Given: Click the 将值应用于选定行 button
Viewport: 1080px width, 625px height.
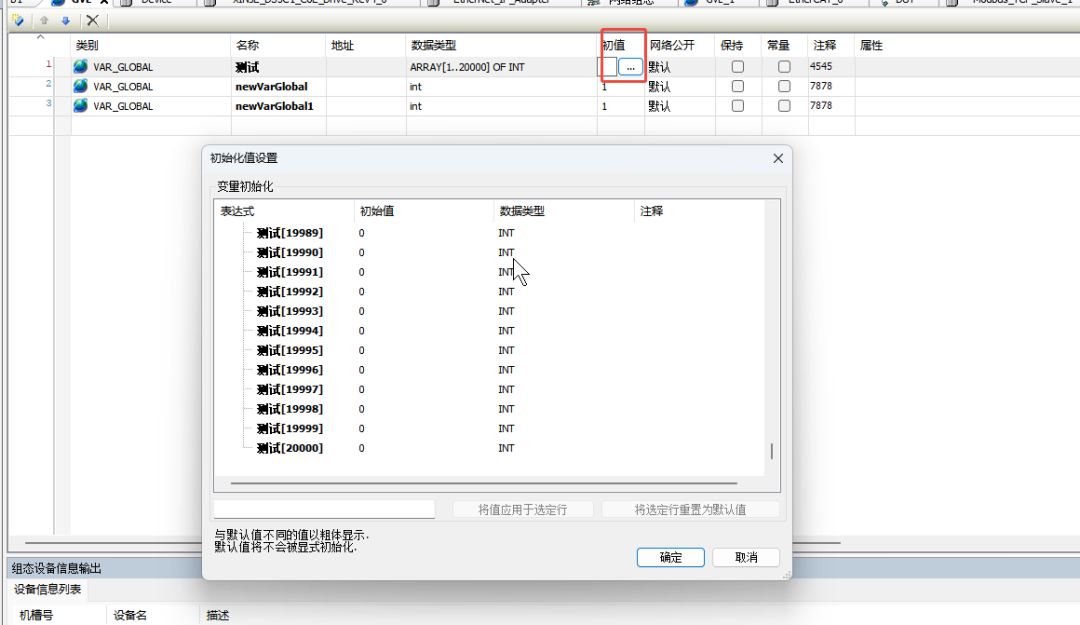Looking at the screenshot, I should (523, 510).
